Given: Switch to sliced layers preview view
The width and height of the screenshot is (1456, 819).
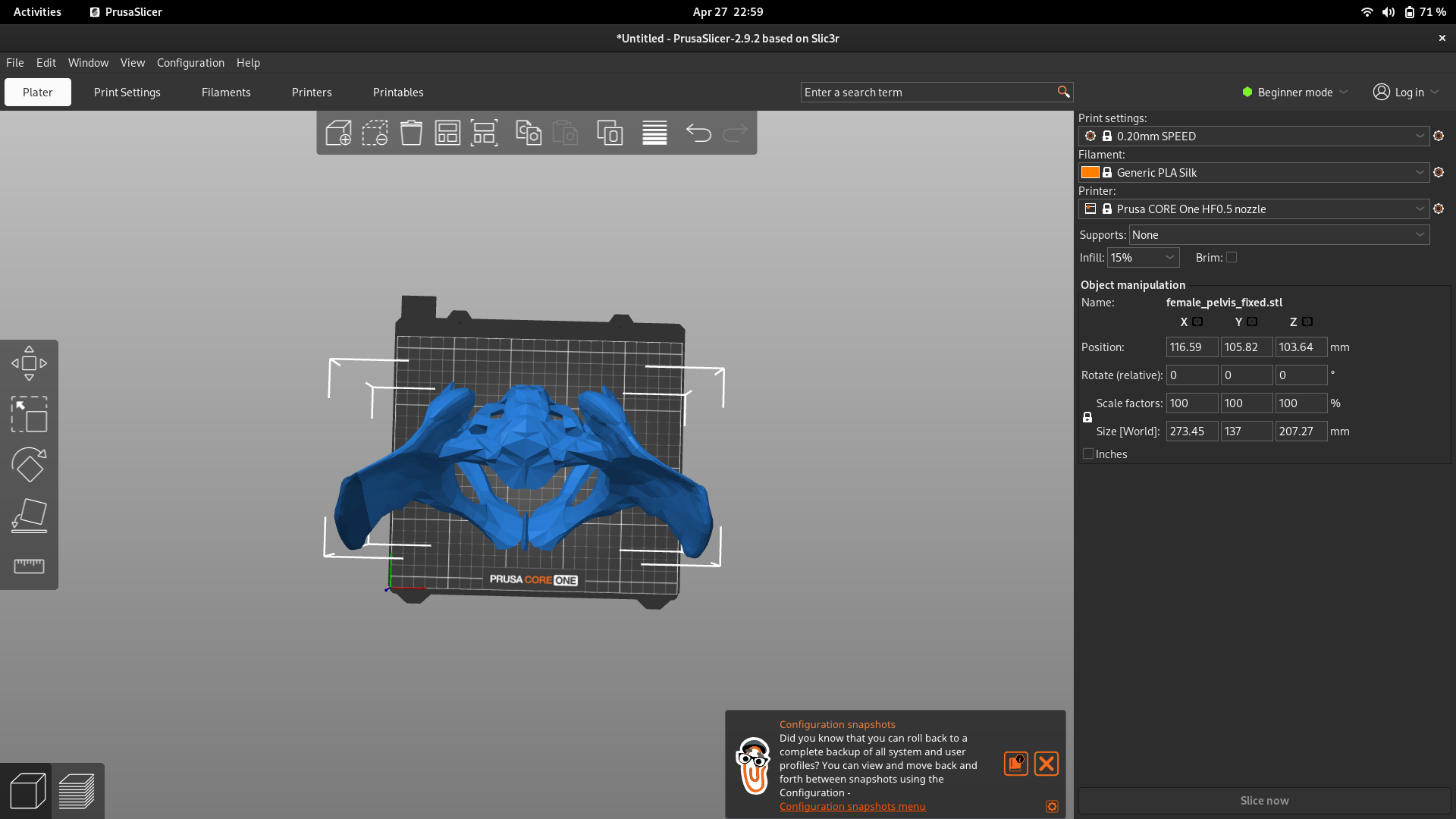Looking at the screenshot, I should 77,791.
